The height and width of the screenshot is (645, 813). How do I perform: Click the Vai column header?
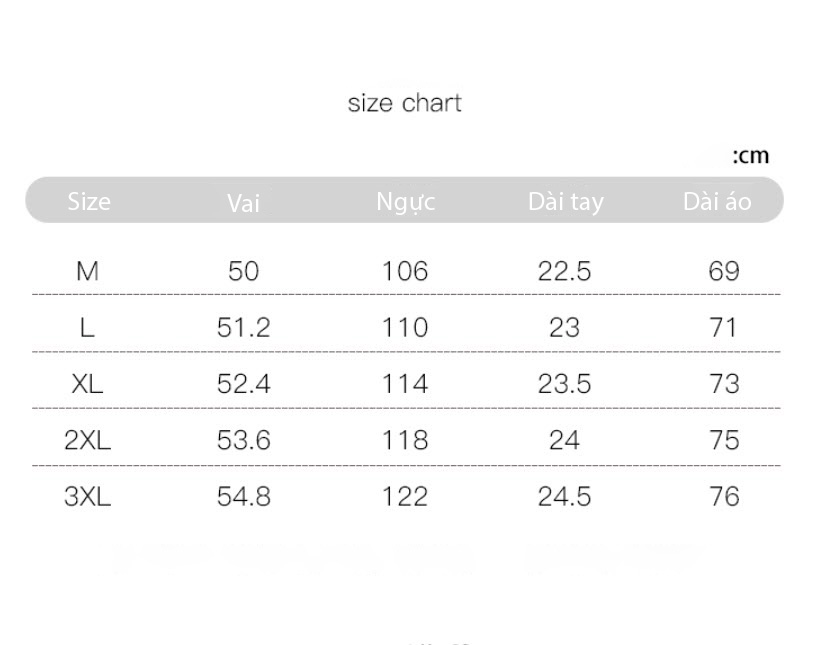(x=243, y=203)
